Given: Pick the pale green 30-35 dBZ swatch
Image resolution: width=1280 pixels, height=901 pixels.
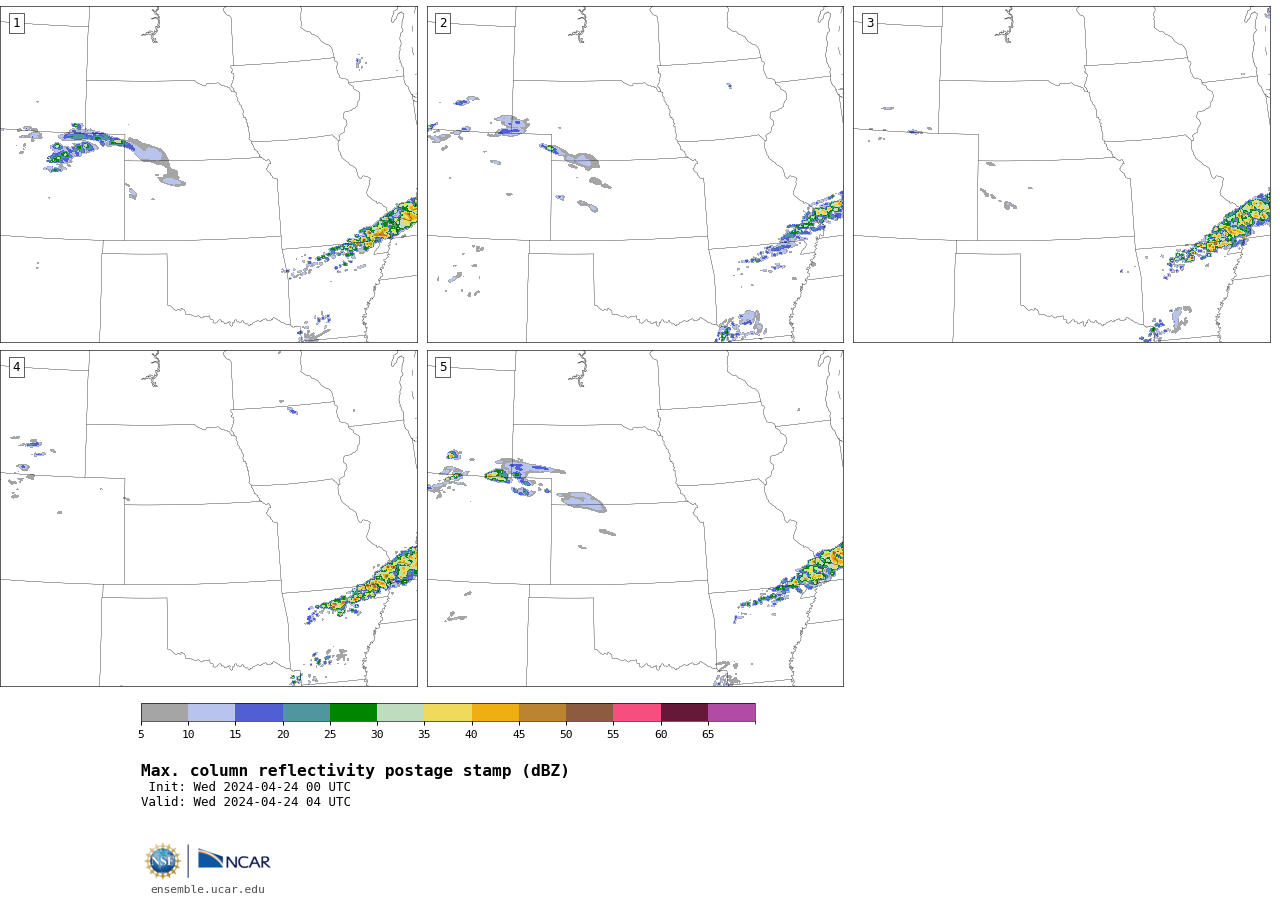Looking at the screenshot, I should pyautogui.click(x=400, y=713).
